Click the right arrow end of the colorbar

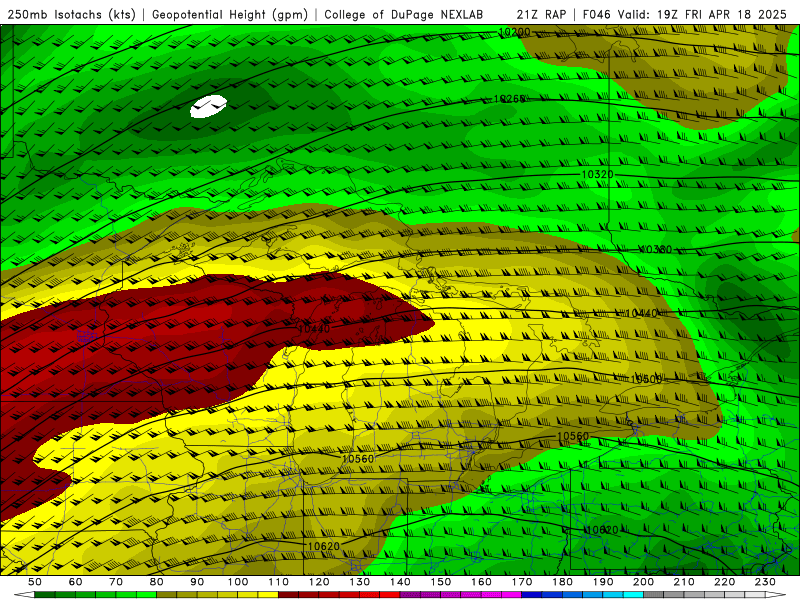click(776, 595)
